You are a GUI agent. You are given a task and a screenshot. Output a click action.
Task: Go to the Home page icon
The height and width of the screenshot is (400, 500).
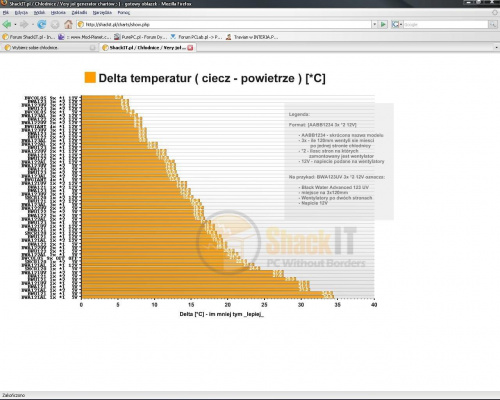tap(68, 24)
